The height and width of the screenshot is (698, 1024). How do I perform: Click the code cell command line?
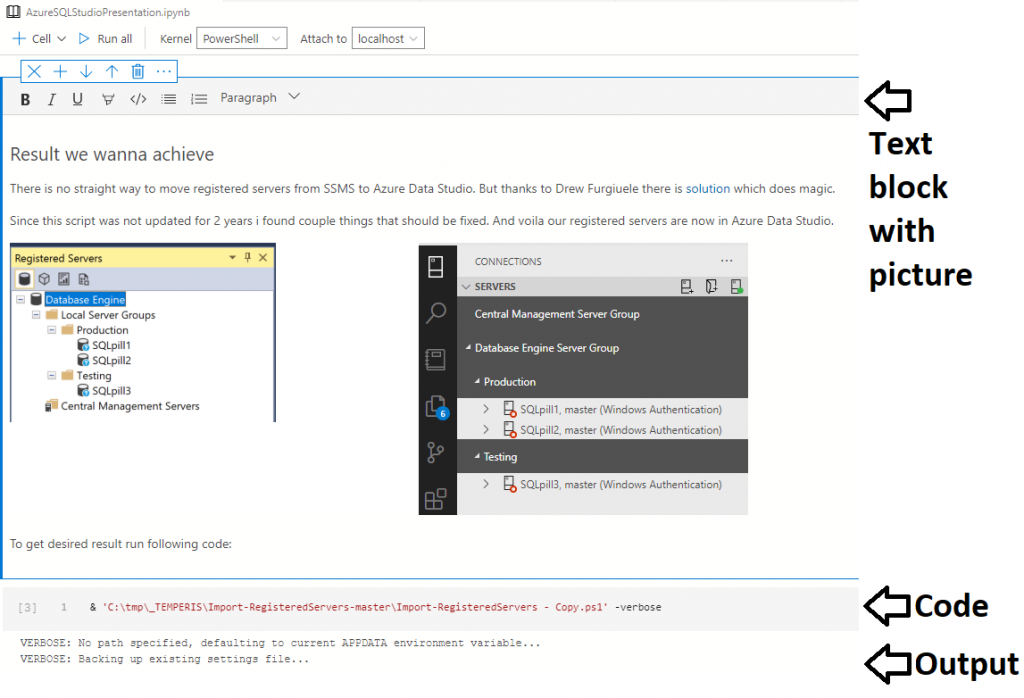coord(376,607)
